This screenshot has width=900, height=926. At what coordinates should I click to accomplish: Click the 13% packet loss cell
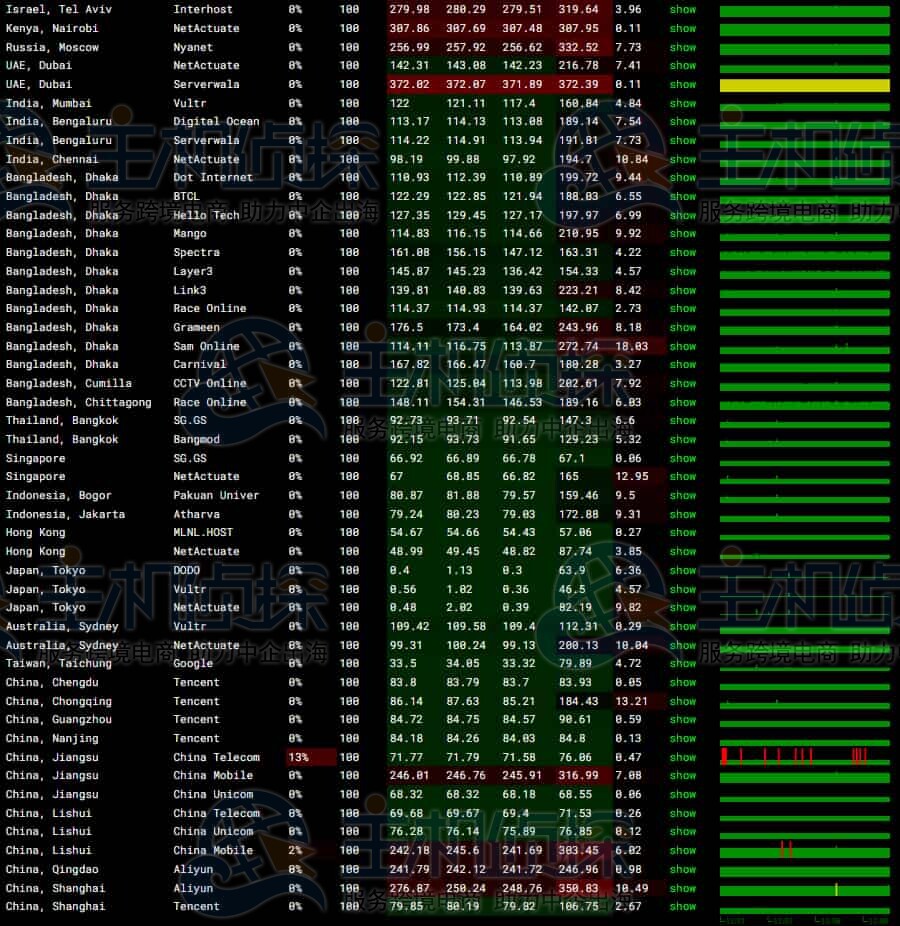click(311, 757)
